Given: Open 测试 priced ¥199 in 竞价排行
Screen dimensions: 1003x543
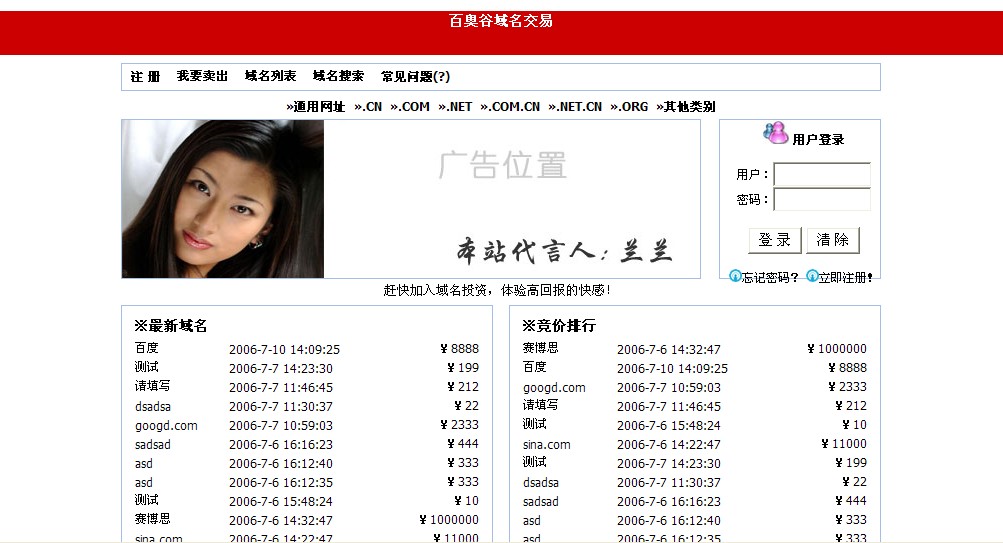Looking at the screenshot, I should [535, 462].
